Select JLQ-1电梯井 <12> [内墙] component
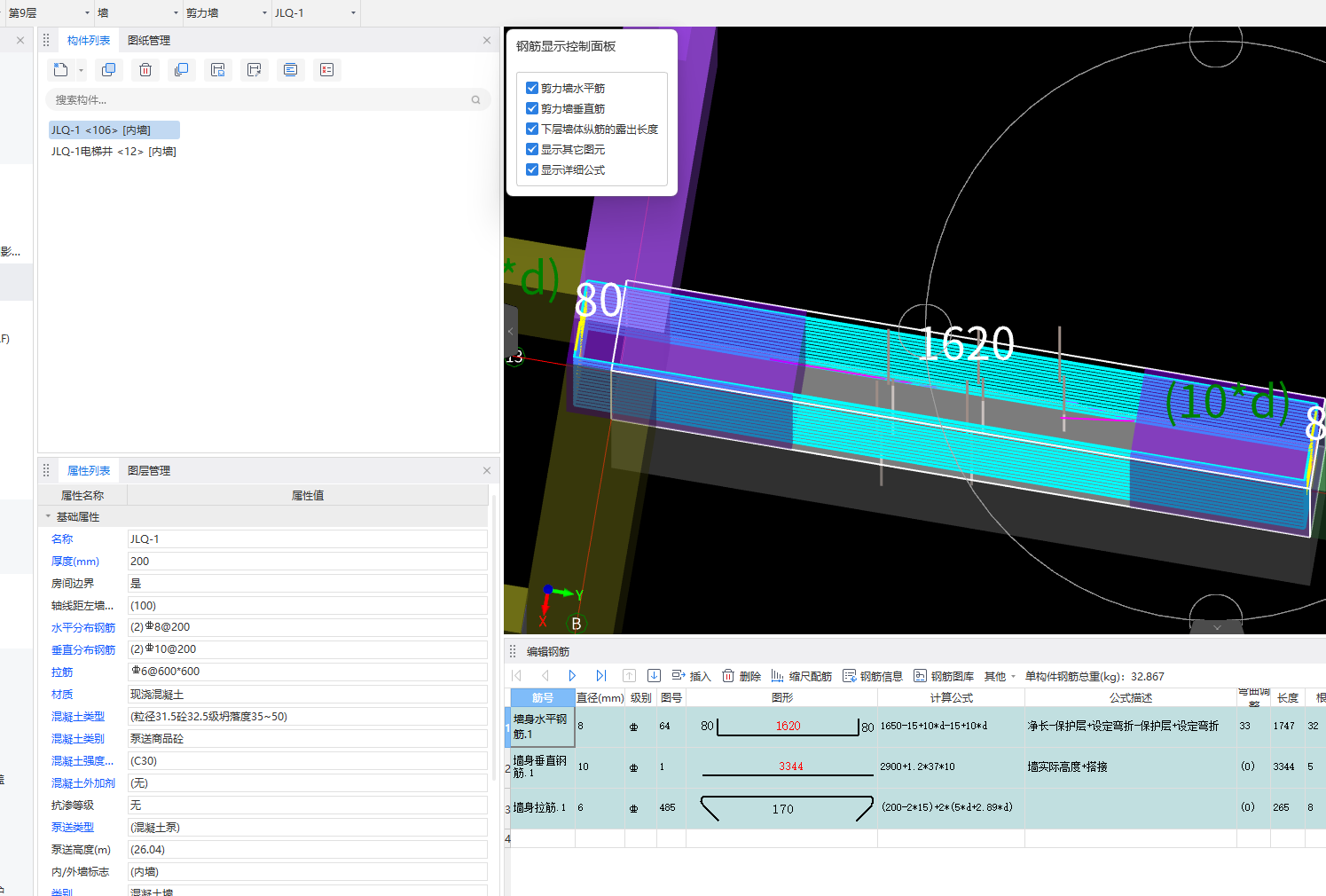1326x896 pixels. coord(114,152)
